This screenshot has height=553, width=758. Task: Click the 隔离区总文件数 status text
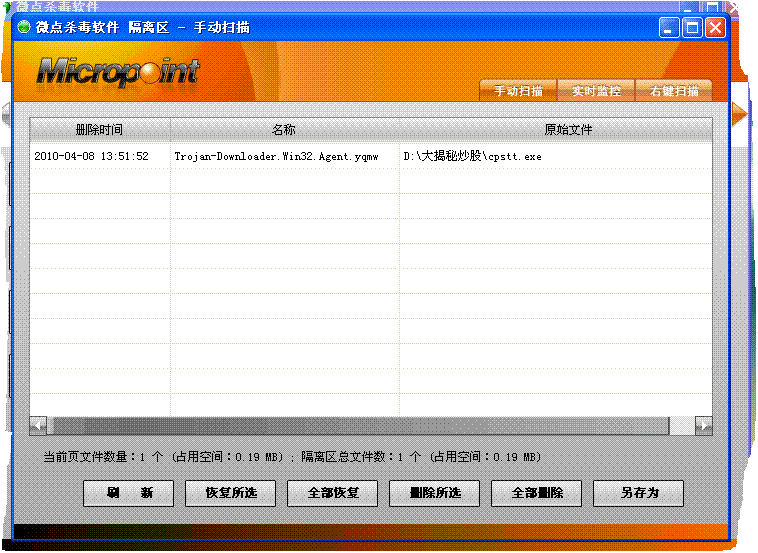(x=421, y=457)
